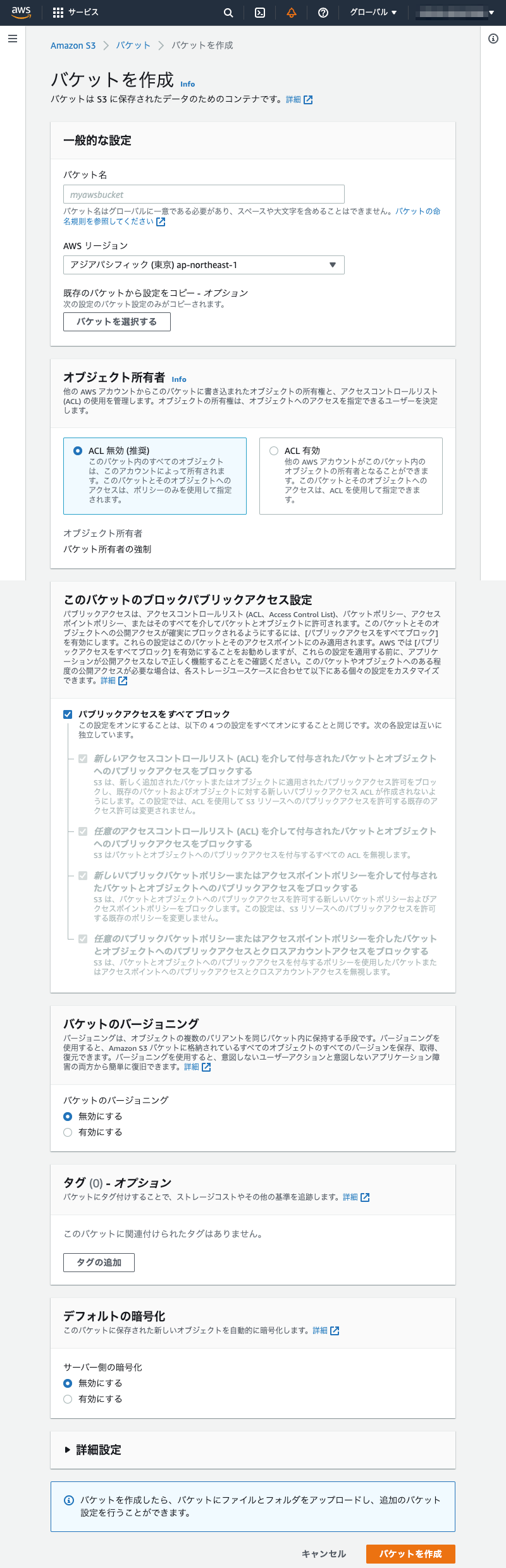
Task: Open 詳細 link in versioning section
Action: tap(191, 1067)
